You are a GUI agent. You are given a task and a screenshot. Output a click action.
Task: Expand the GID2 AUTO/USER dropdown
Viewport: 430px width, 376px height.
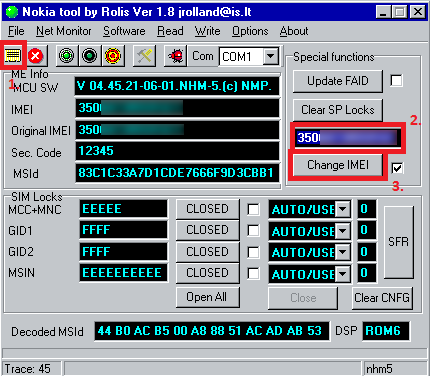[342, 252]
